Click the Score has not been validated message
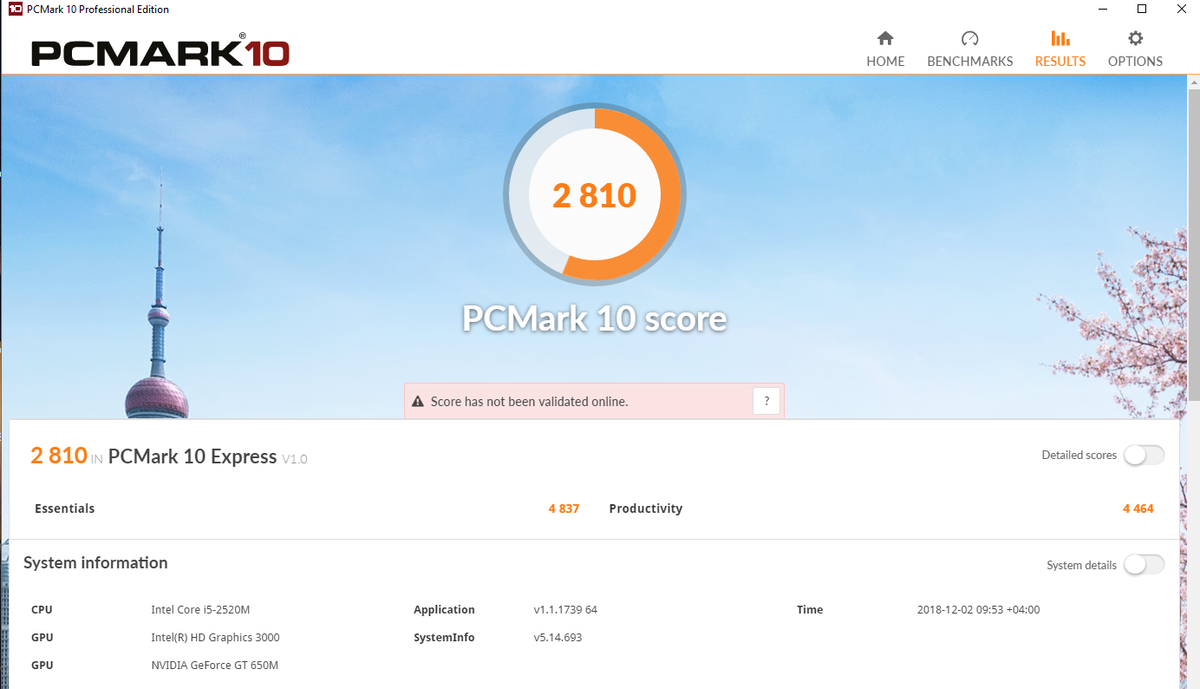1200x689 pixels. [x=529, y=402]
